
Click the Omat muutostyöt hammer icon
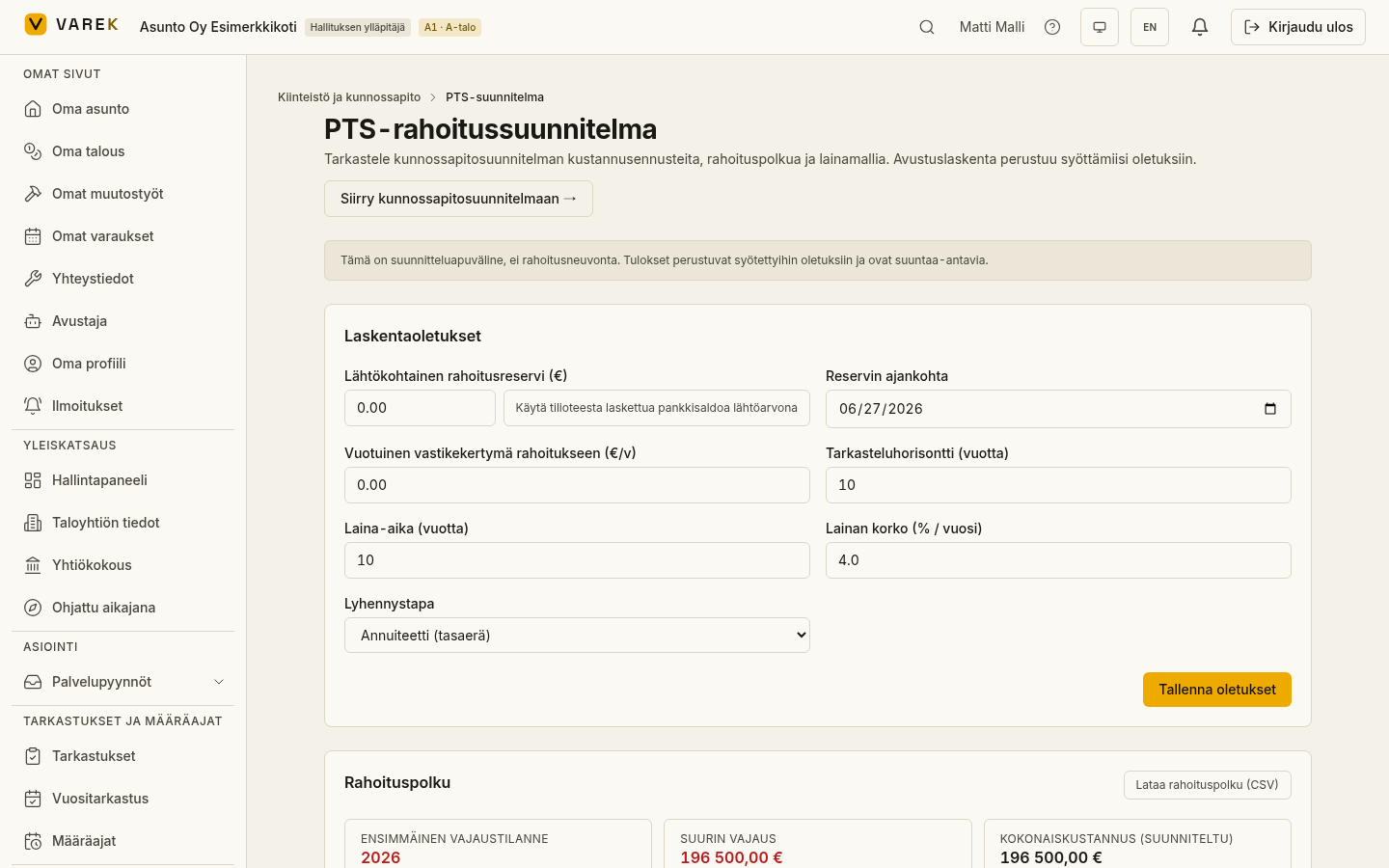[33, 194]
